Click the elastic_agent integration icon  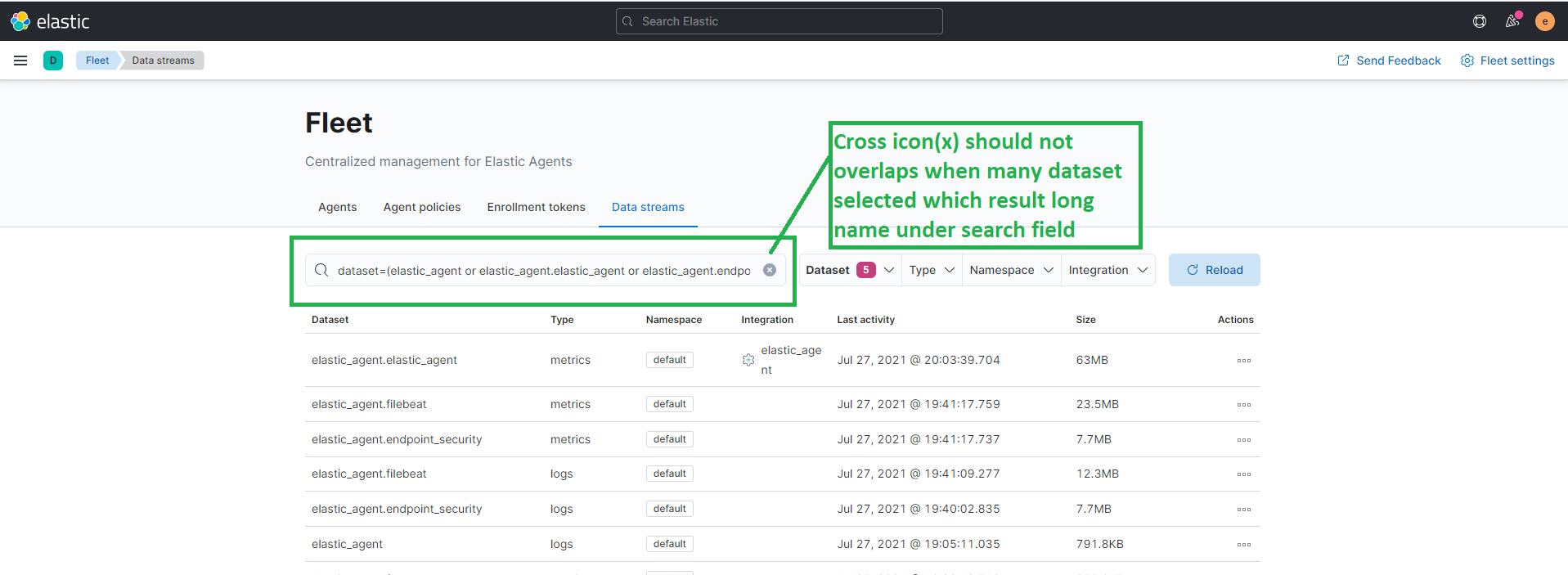(x=748, y=360)
